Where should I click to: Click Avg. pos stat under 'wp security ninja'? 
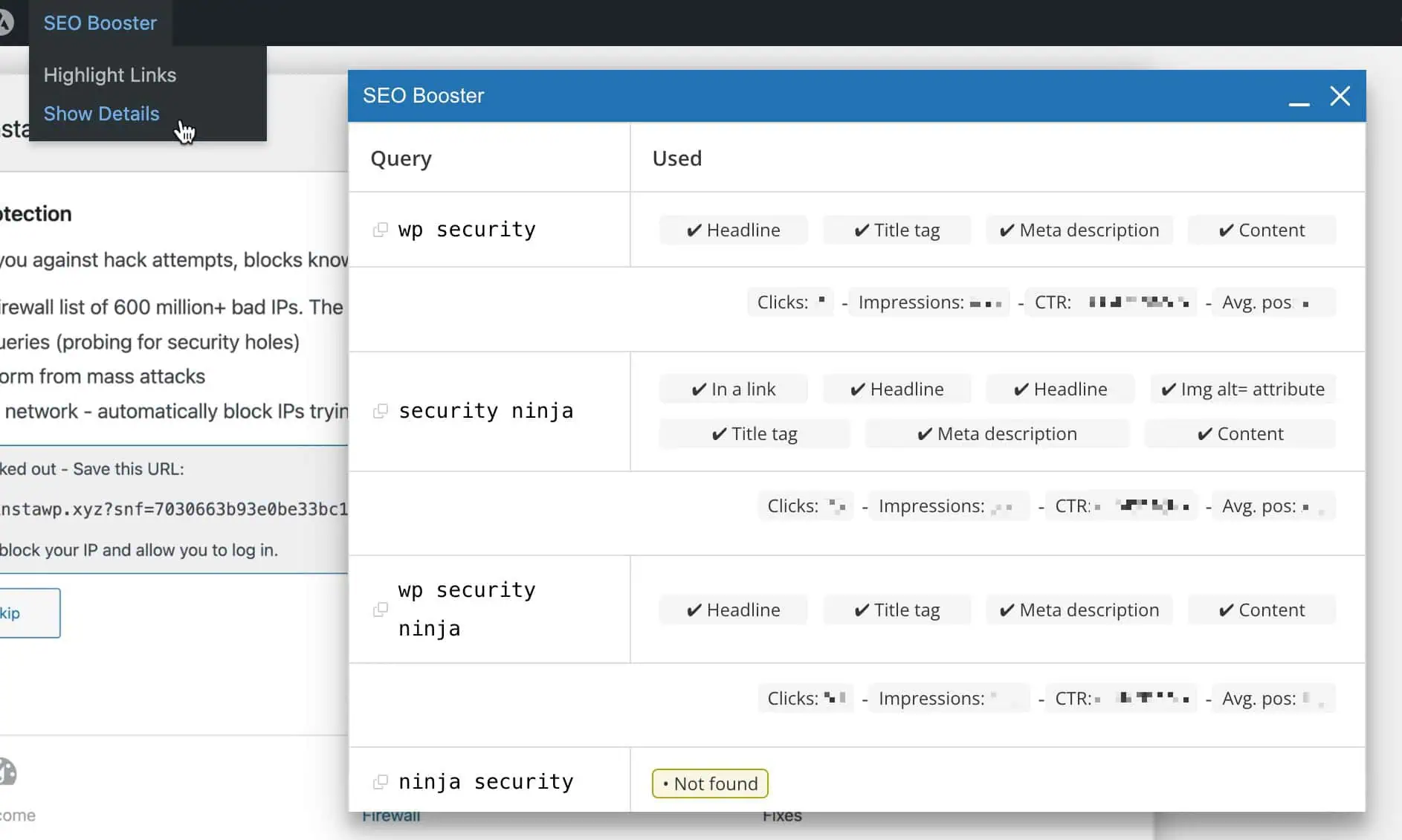pyautogui.click(x=1273, y=699)
